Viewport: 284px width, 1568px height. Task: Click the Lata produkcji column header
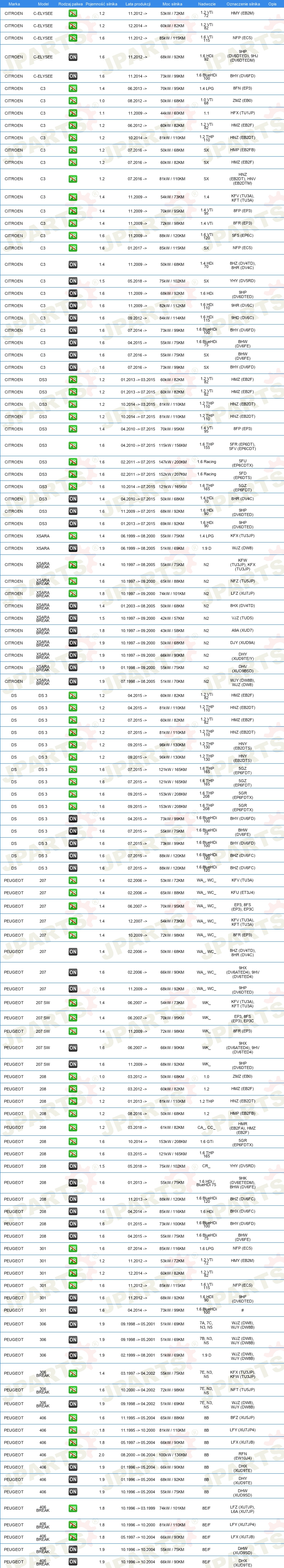(138, 4)
